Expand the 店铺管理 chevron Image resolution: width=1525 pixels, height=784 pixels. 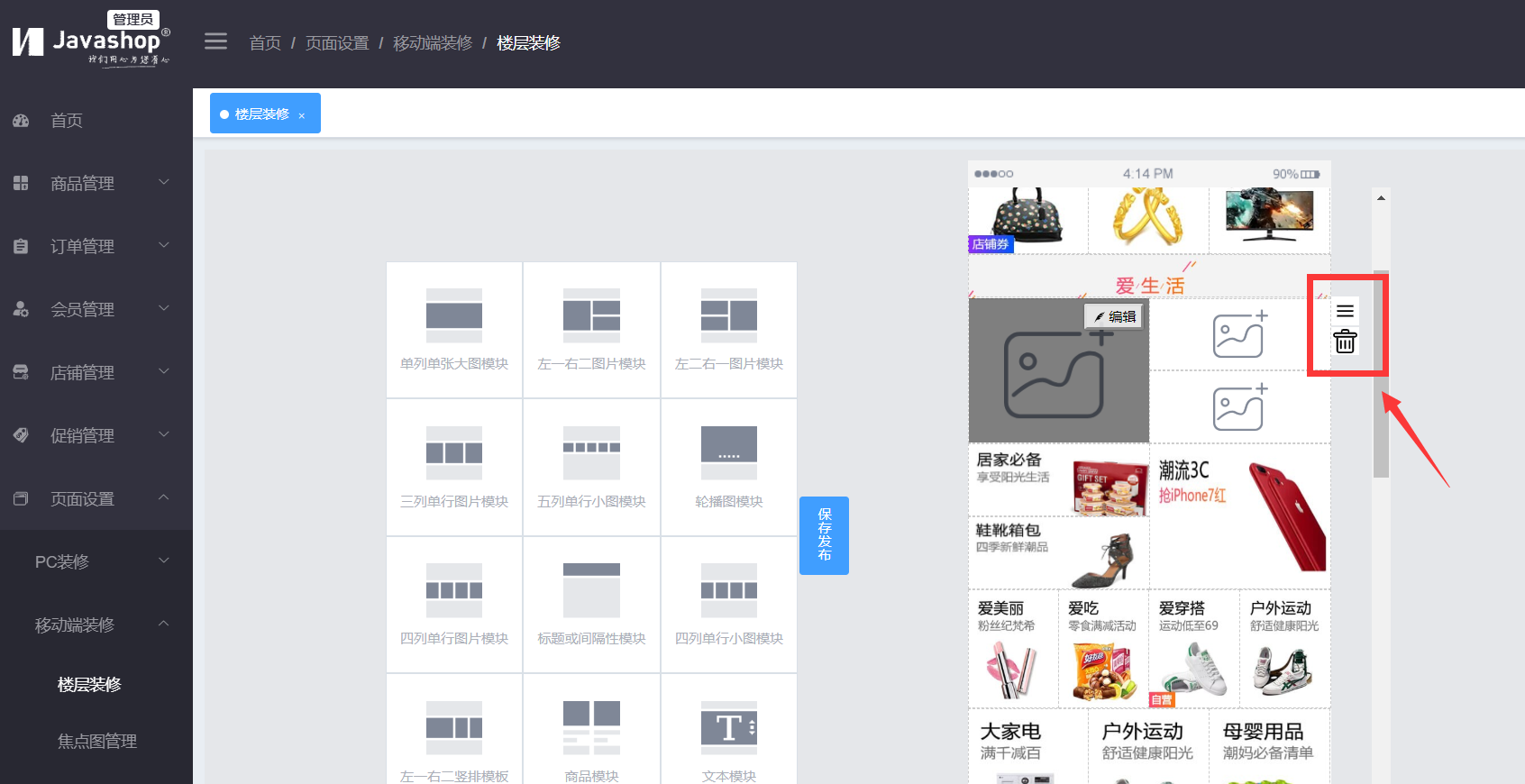point(164,371)
